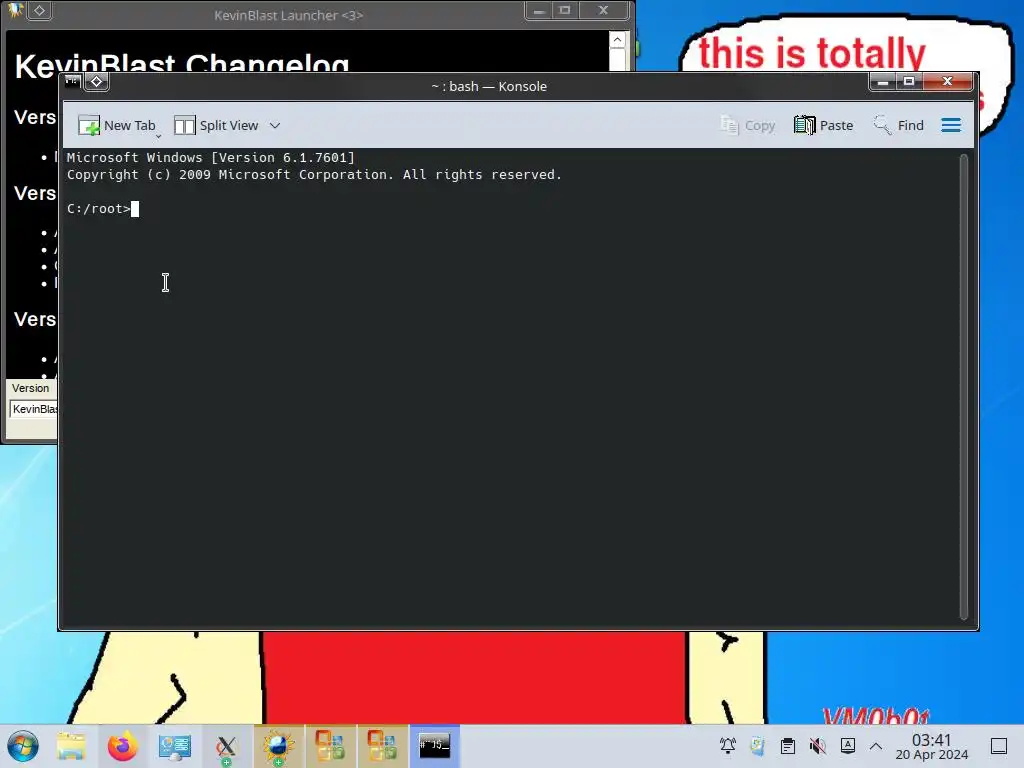Launch Firefox from the taskbar

[122, 746]
